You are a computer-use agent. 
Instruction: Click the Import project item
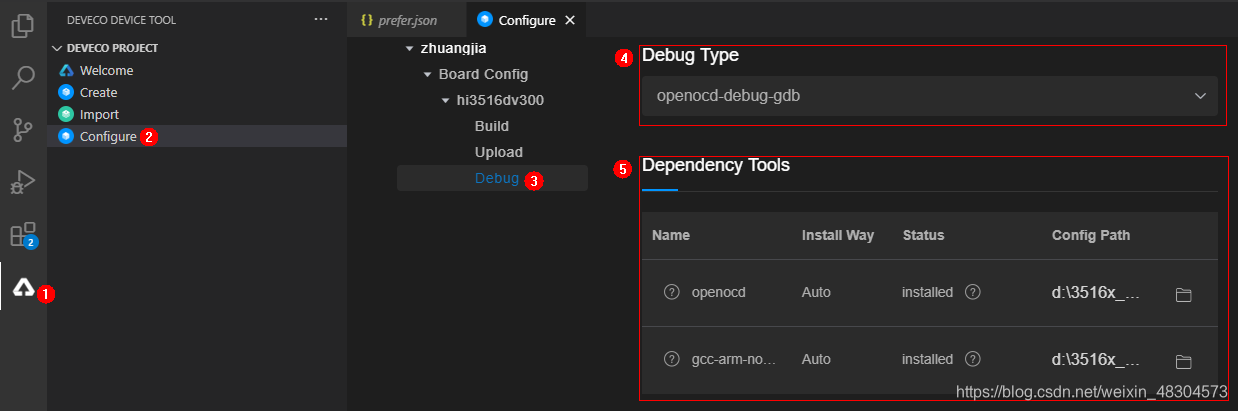coord(99,115)
